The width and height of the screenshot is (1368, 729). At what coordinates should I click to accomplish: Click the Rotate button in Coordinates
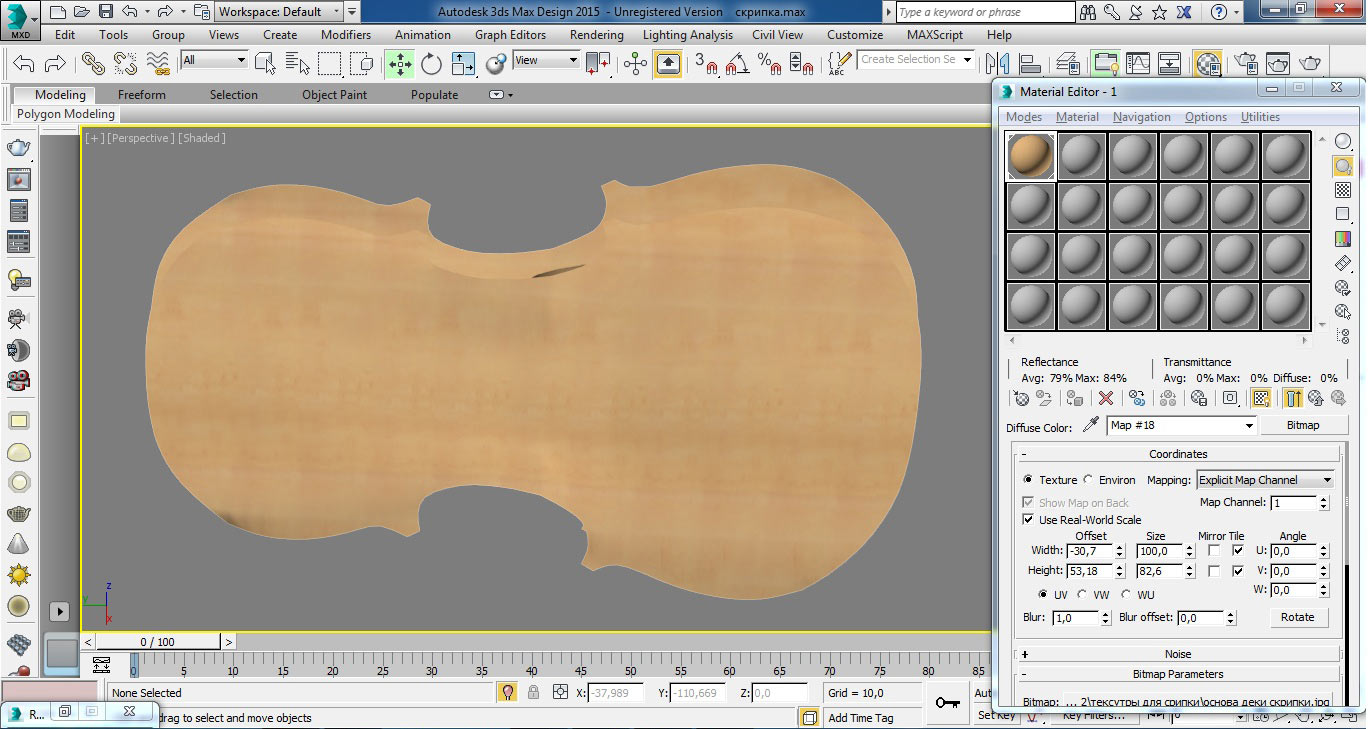[1297, 617]
